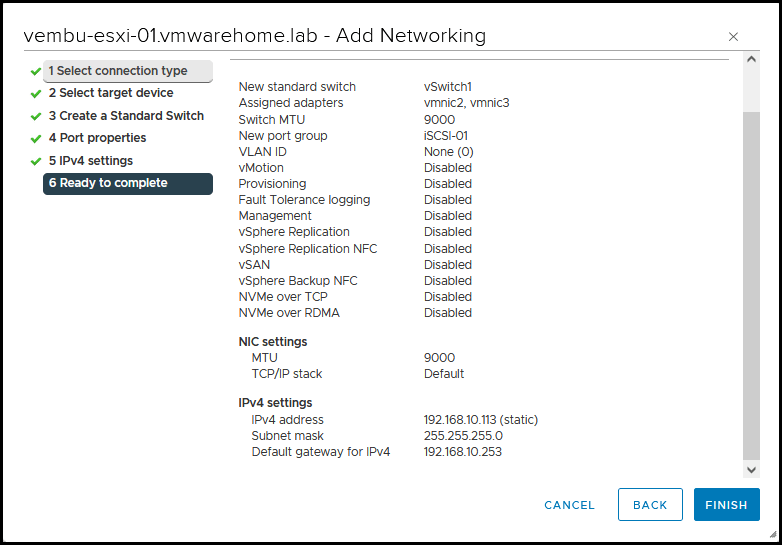Click the vmnic2, vmnic3 adapters value
The image size is (782, 545).
pos(466,103)
